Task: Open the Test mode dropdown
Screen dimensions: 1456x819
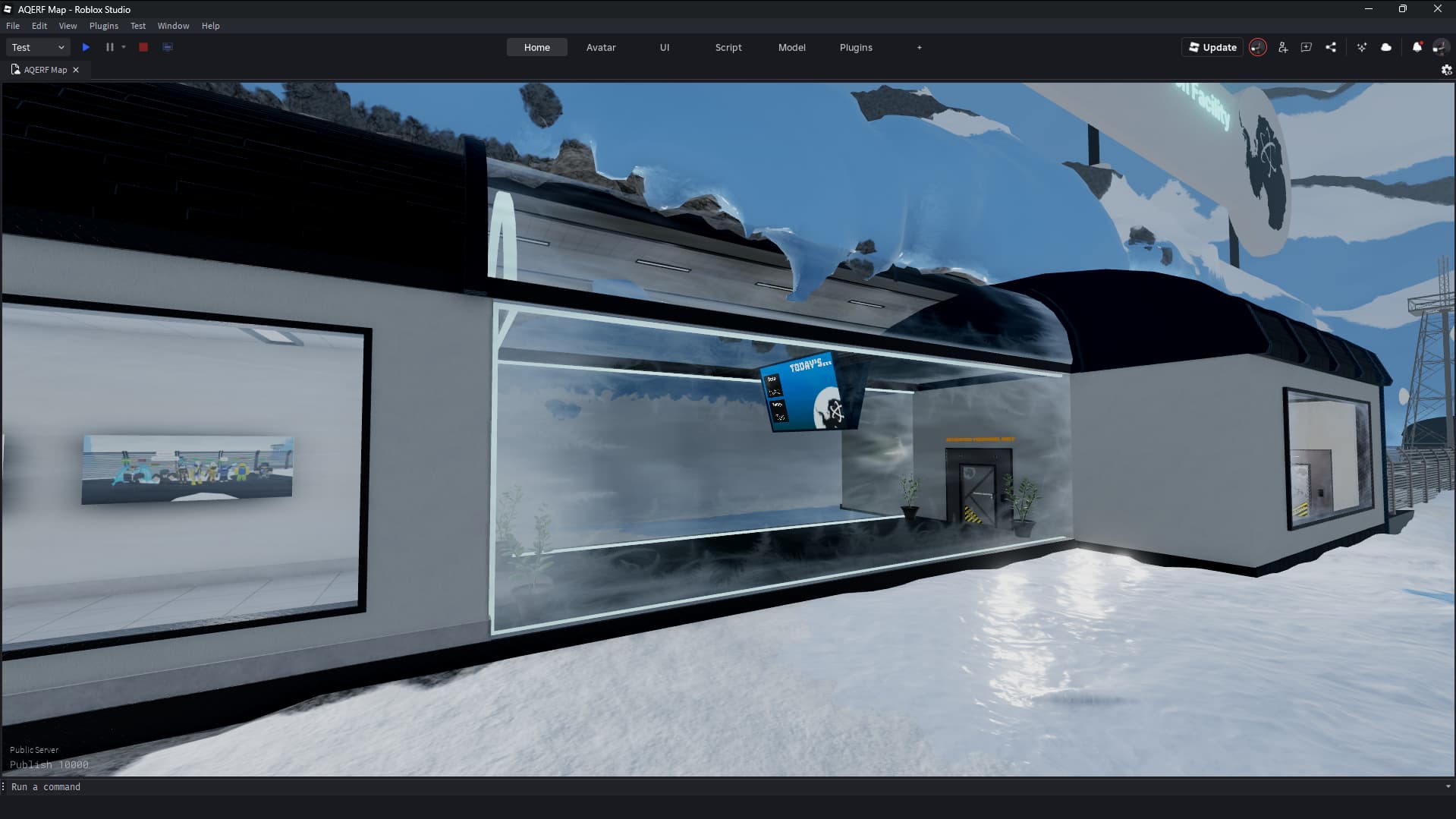Action: click(38, 47)
